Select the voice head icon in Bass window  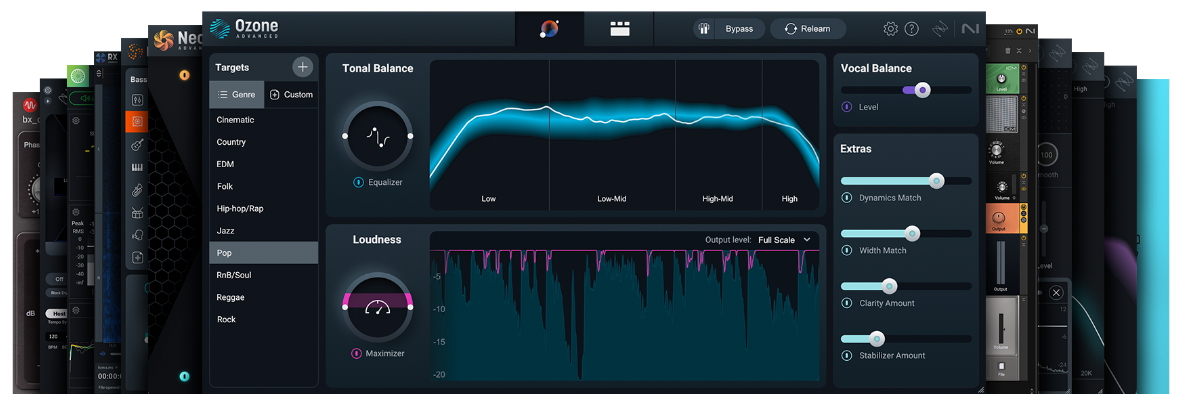pyautogui.click(x=137, y=235)
